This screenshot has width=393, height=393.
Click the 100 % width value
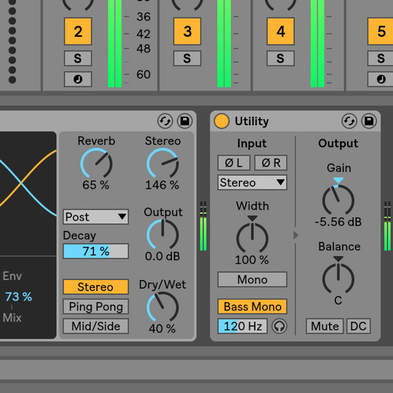tap(252, 260)
